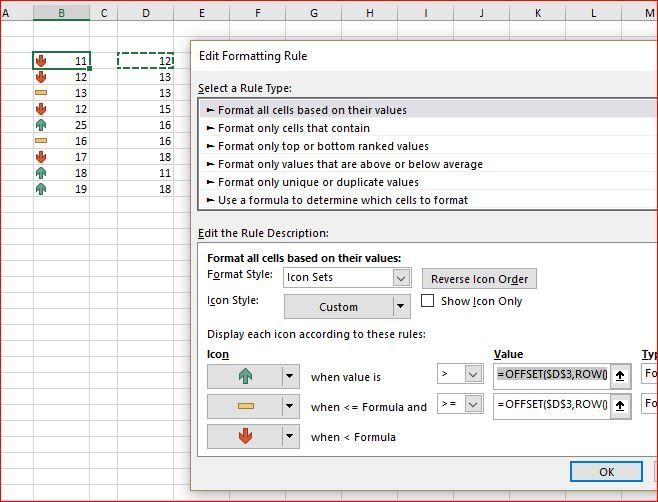Click green up arrow icon beside value 25
The height and width of the screenshot is (502, 658).
click(41, 125)
